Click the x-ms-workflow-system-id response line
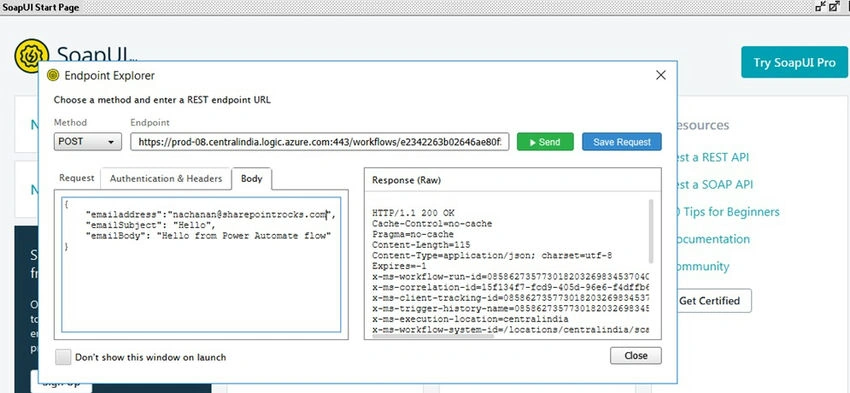850x393 pixels. coord(511,330)
